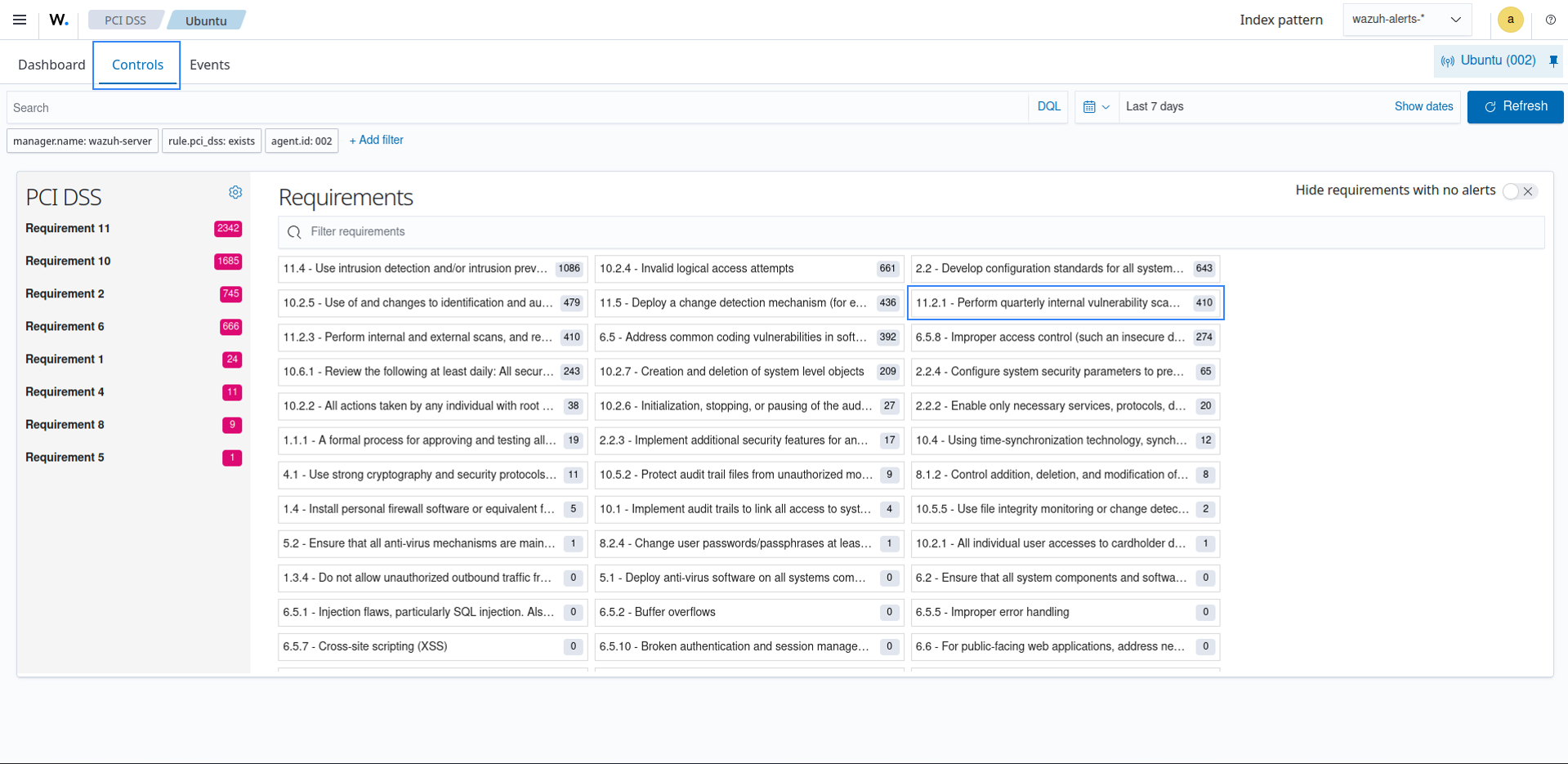Open the hamburger navigation menu
The width and height of the screenshot is (1568, 764).
[20, 20]
